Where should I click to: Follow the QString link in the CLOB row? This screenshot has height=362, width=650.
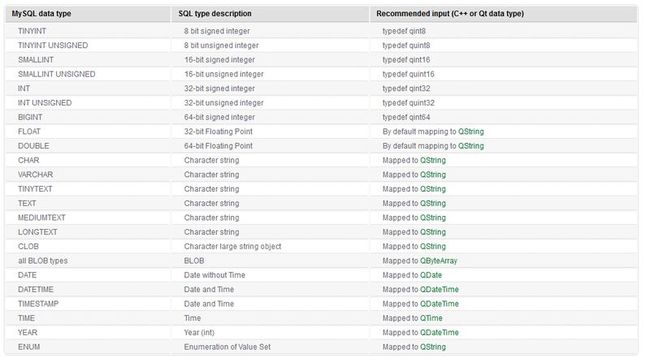point(433,246)
